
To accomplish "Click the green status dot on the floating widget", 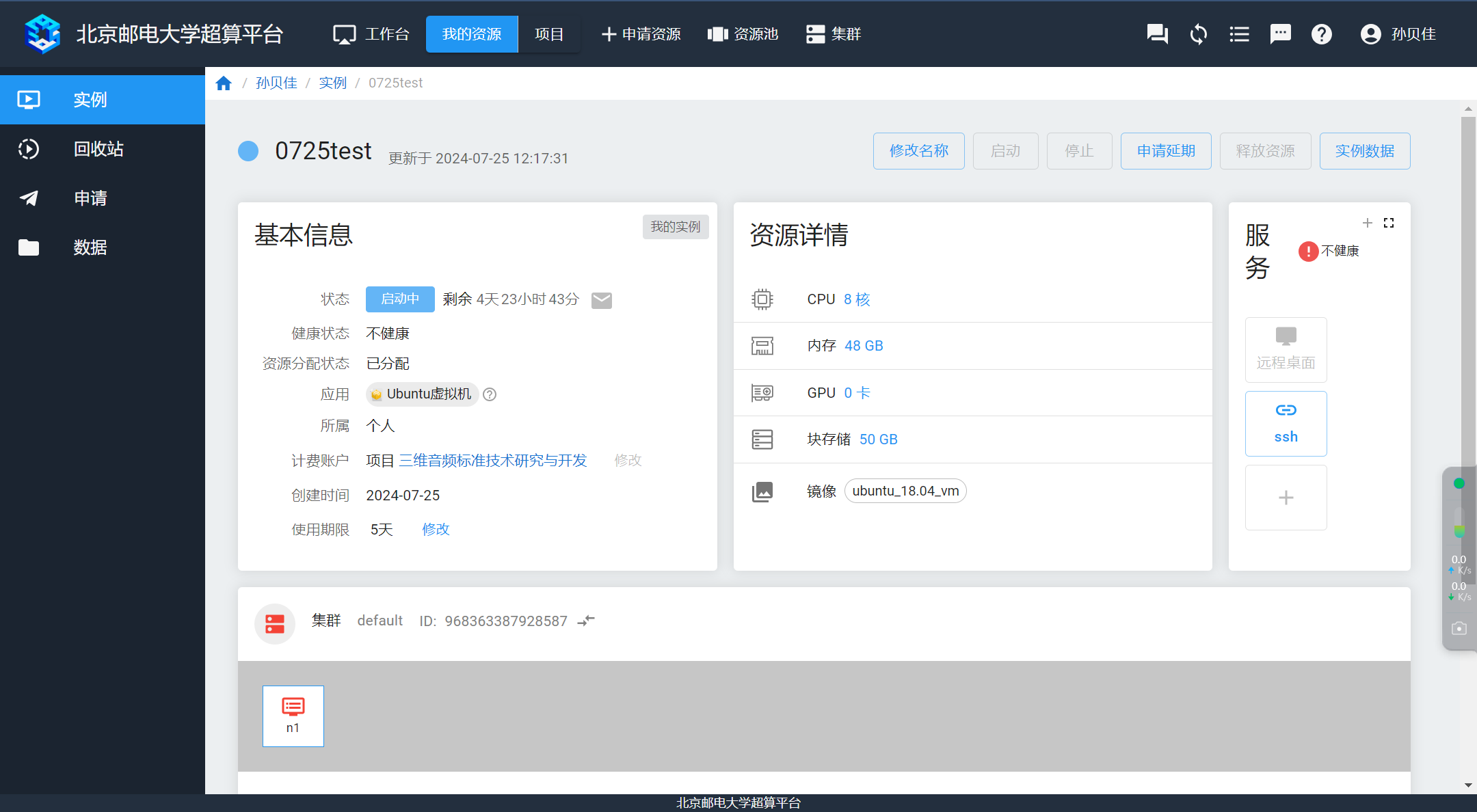I will (1459, 483).
